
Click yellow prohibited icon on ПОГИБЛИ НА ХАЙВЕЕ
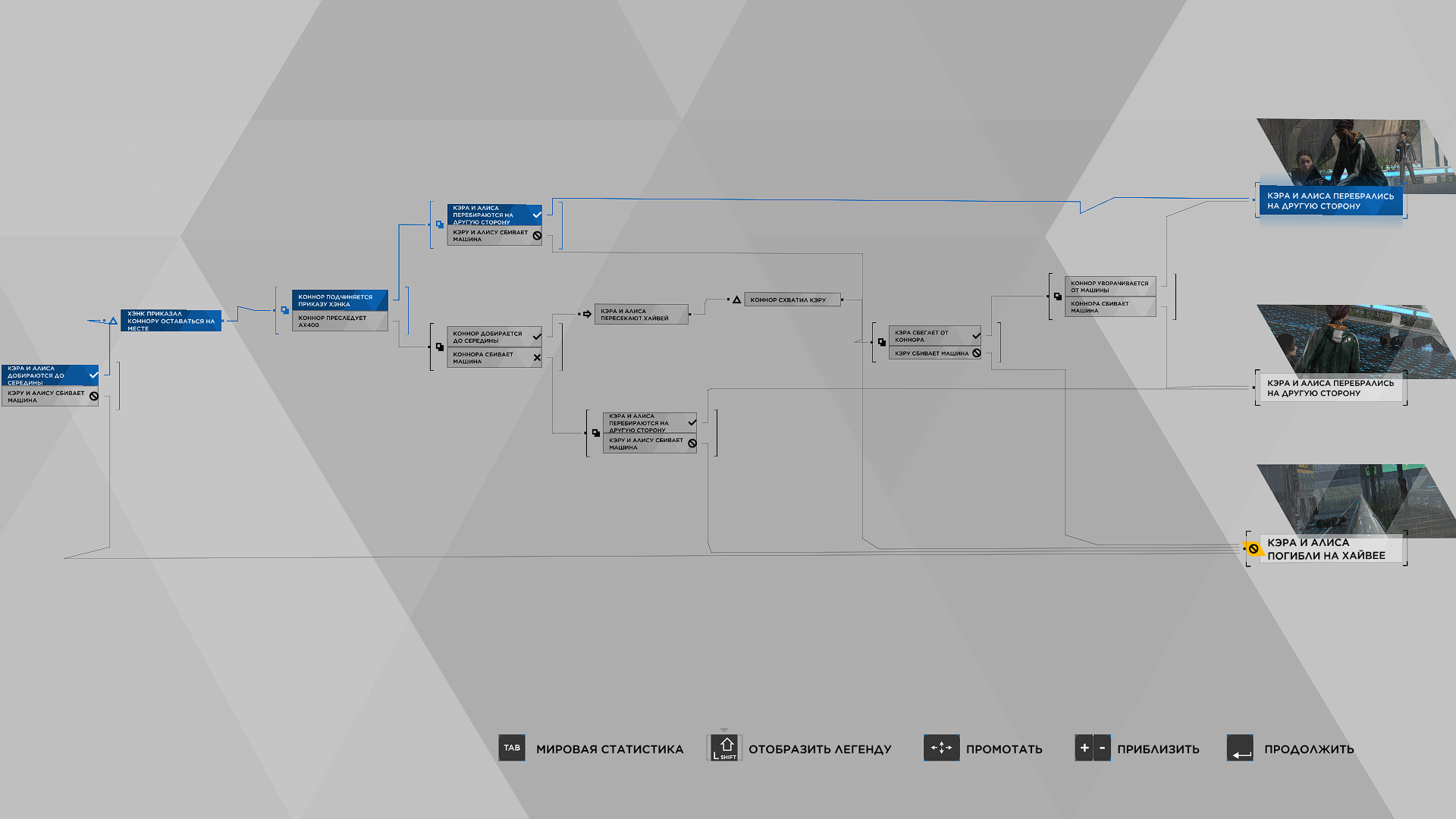point(1254,548)
